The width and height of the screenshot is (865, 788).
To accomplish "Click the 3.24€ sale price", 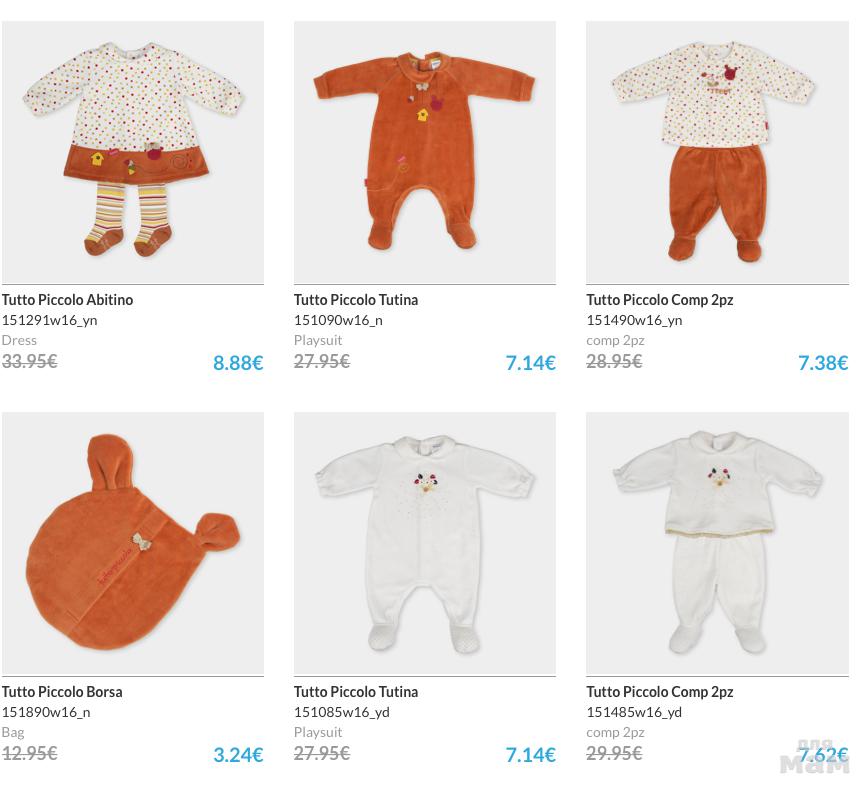I will pyautogui.click(x=238, y=755).
